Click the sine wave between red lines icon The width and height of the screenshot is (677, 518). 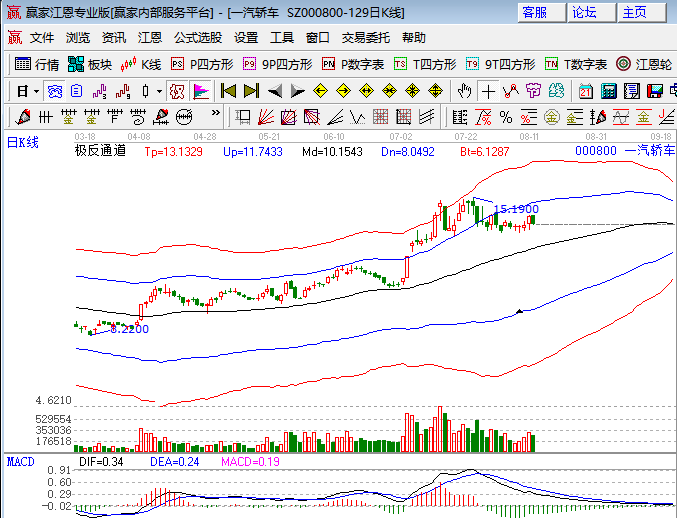[x=621, y=117]
